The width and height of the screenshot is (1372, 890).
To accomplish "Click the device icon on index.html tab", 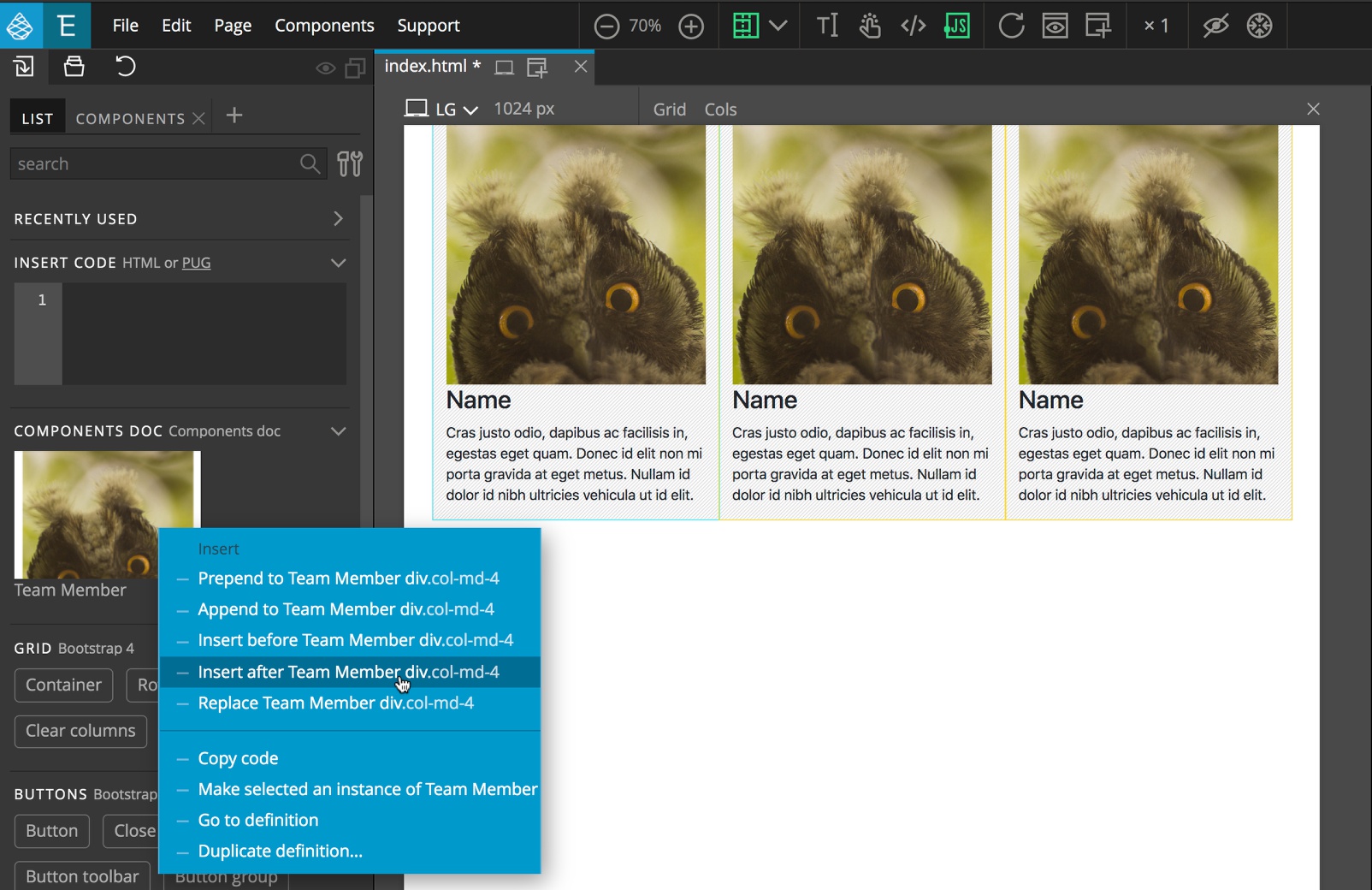I will click(505, 68).
